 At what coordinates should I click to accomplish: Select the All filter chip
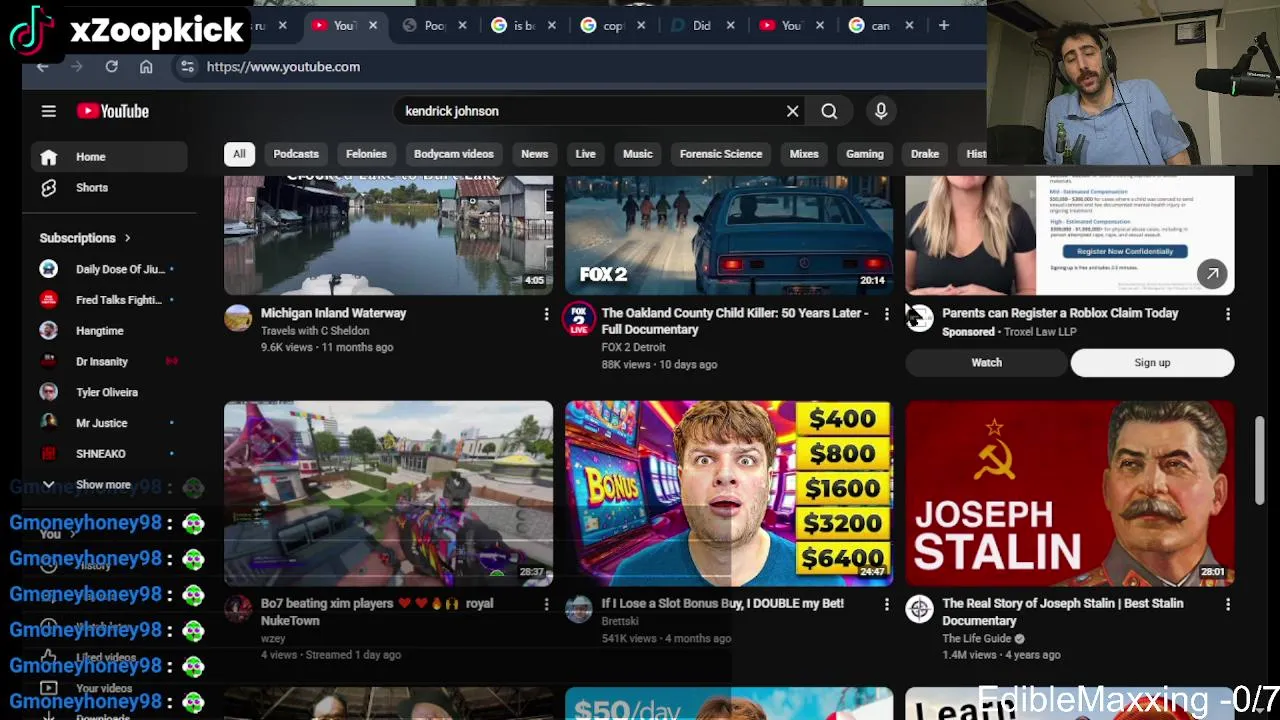coord(239,154)
